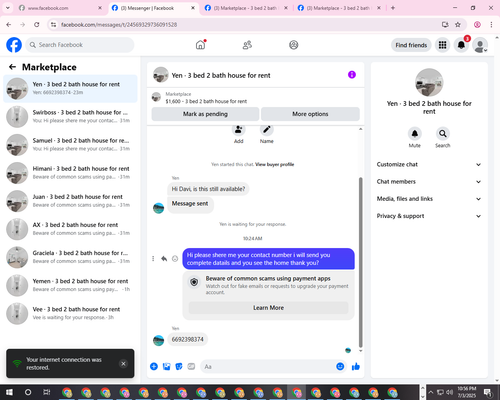This screenshot has width=500, height=400.
Task: Open Windows Start button
Action: 9,392
